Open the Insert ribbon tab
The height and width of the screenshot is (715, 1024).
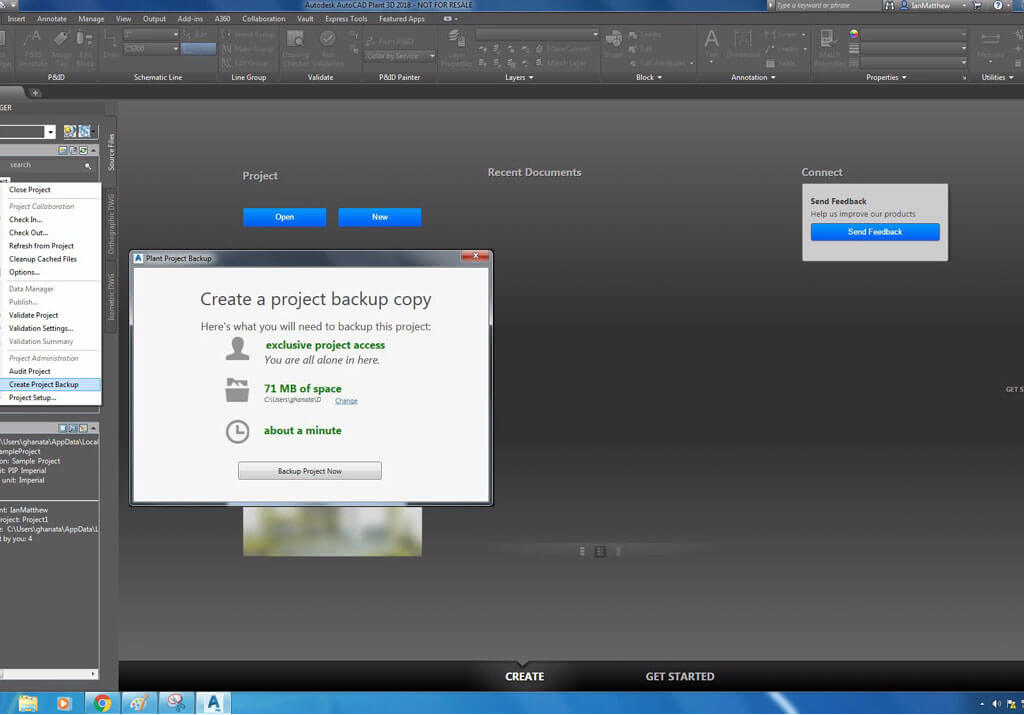tap(16, 19)
